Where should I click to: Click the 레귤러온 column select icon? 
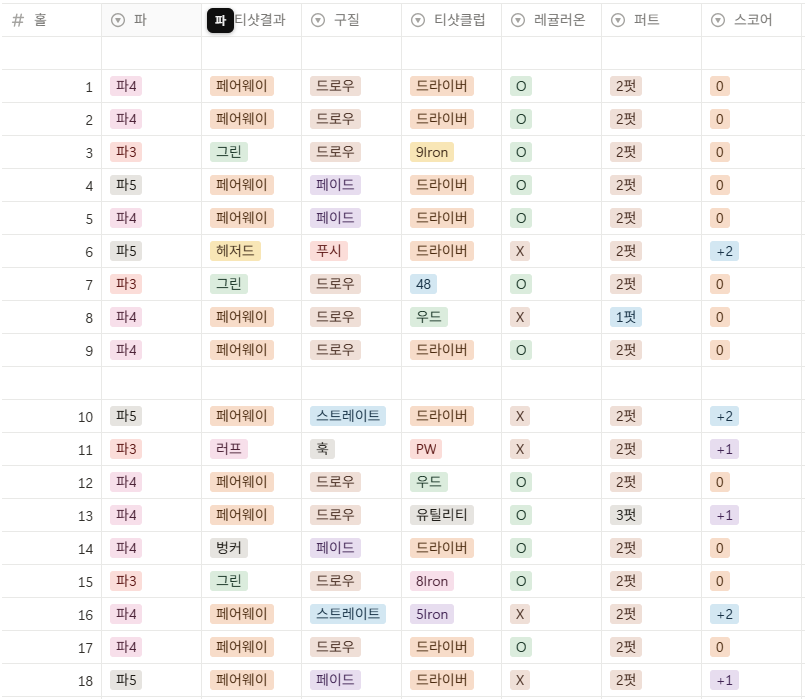pos(518,20)
